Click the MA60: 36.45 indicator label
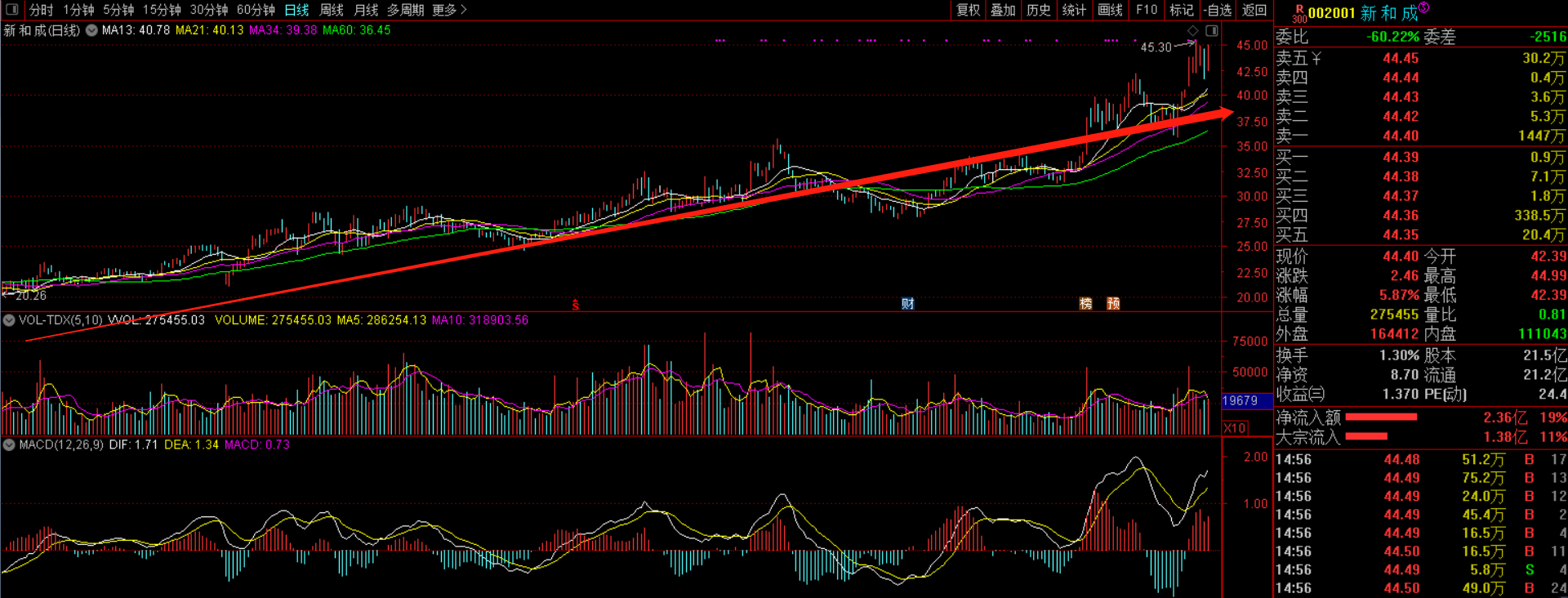 pos(357,30)
